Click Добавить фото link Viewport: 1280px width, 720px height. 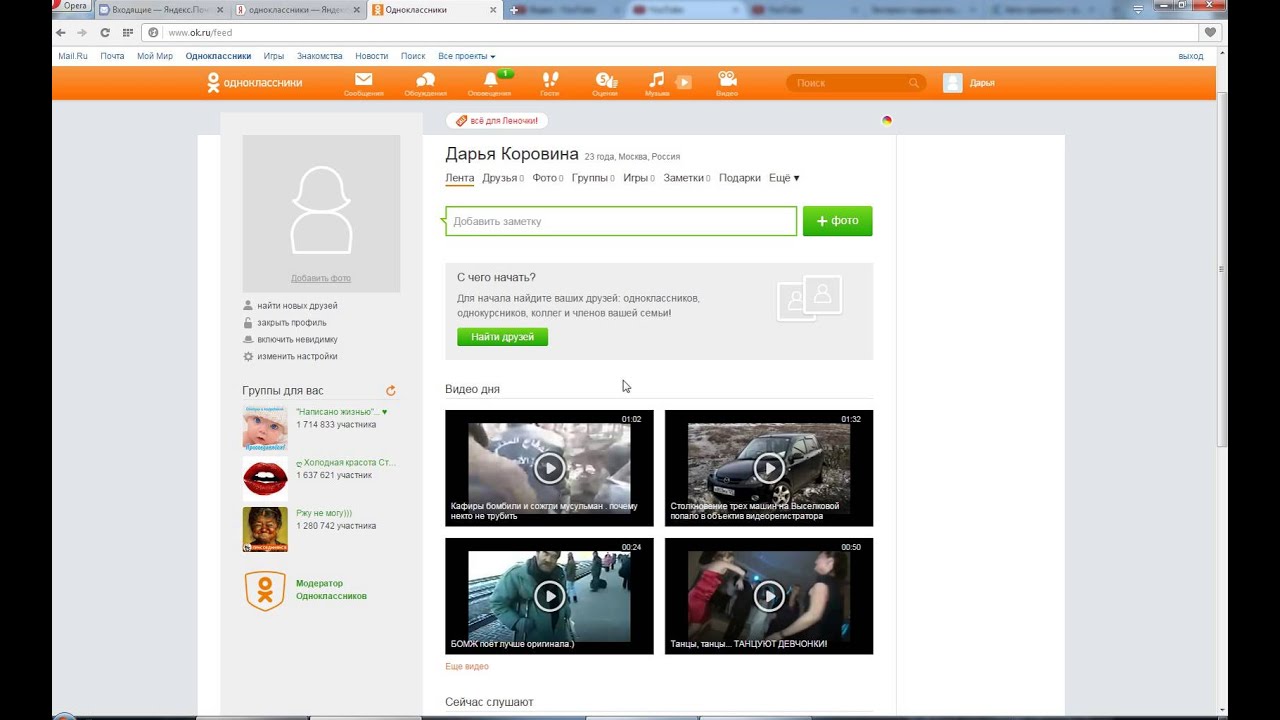(x=321, y=278)
